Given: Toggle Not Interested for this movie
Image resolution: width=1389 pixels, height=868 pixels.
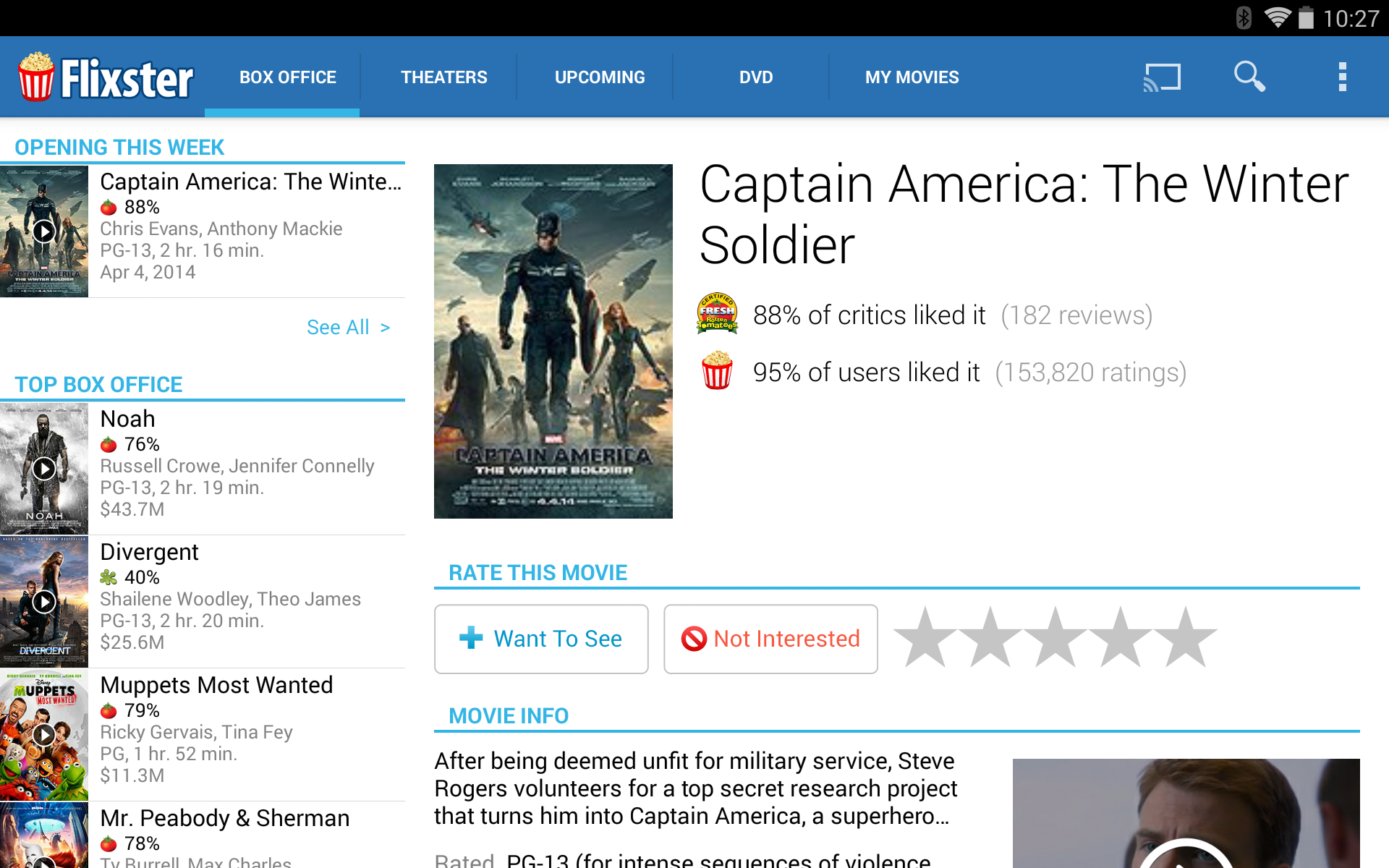Looking at the screenshot, I should 770,639.
